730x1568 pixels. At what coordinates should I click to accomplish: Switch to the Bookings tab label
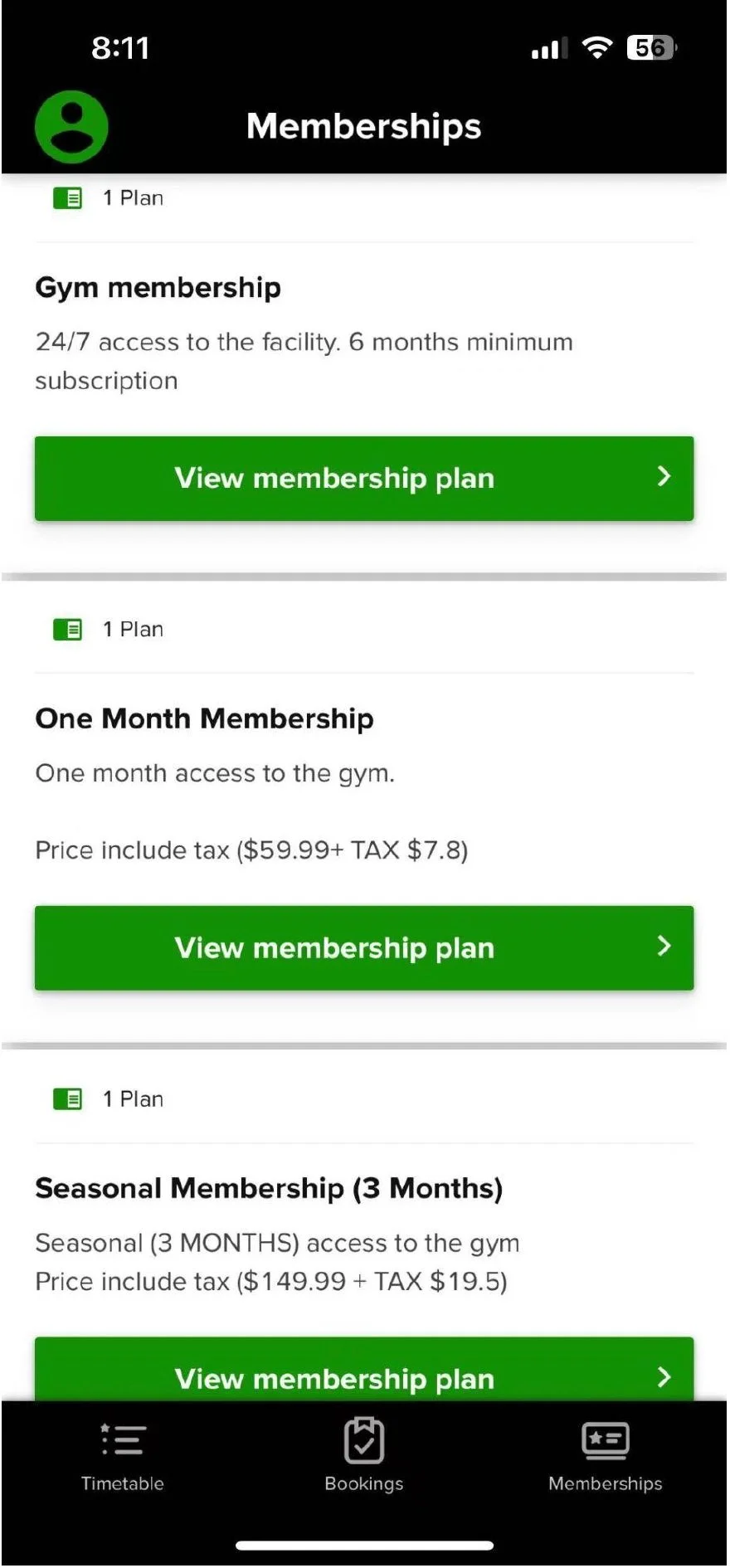364,1483
